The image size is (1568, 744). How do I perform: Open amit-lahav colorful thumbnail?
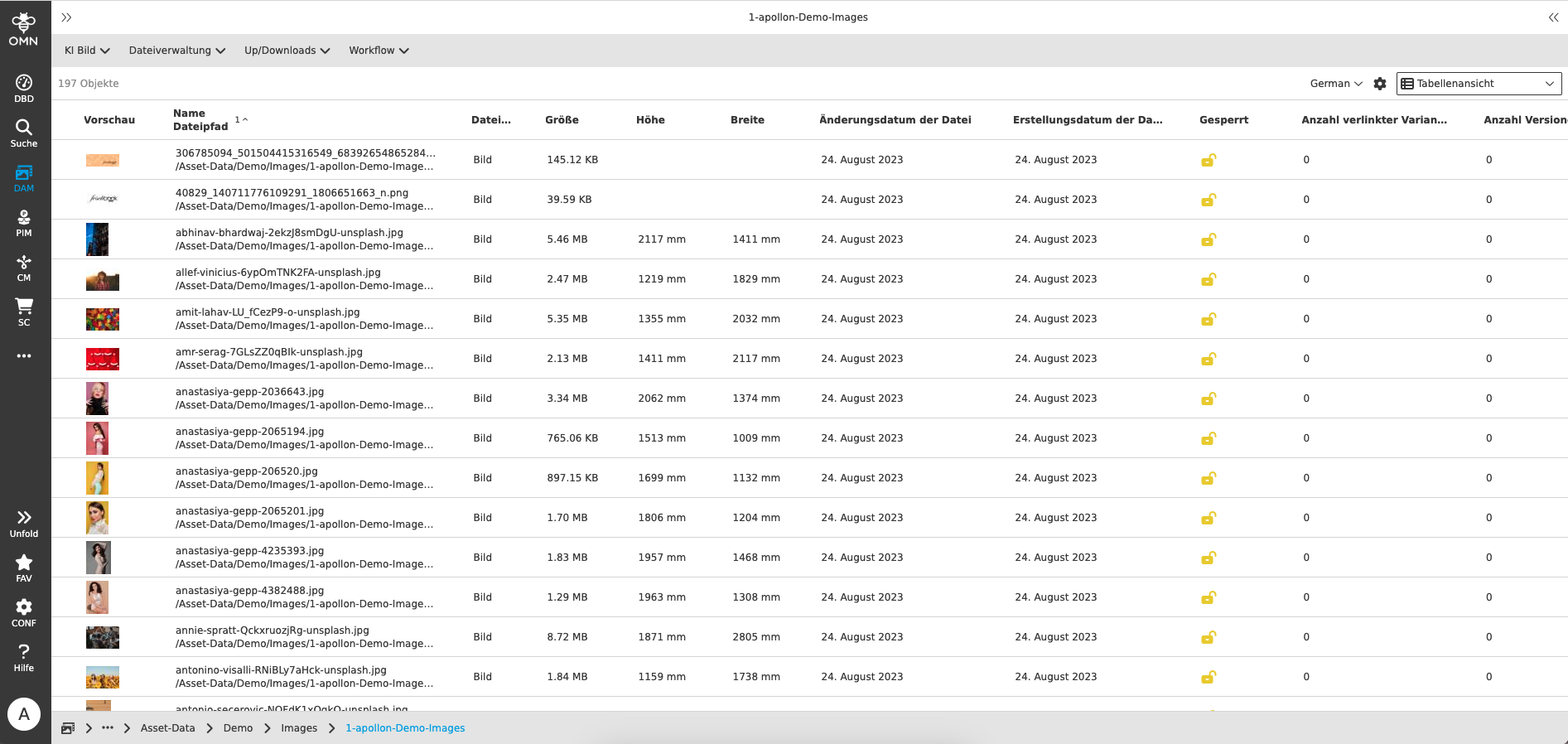103,319
